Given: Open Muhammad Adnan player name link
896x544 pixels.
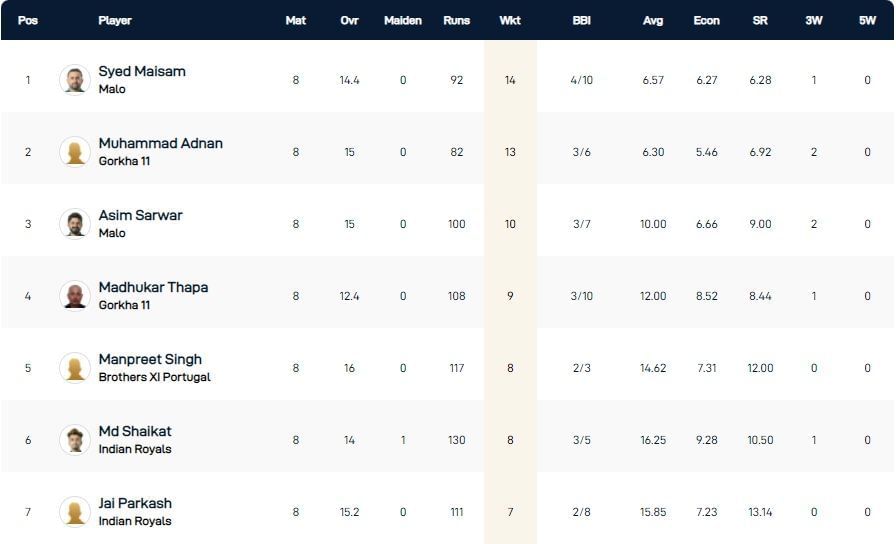Looking at the screenshot, I should pyautogui.click(x=160, y=143).
